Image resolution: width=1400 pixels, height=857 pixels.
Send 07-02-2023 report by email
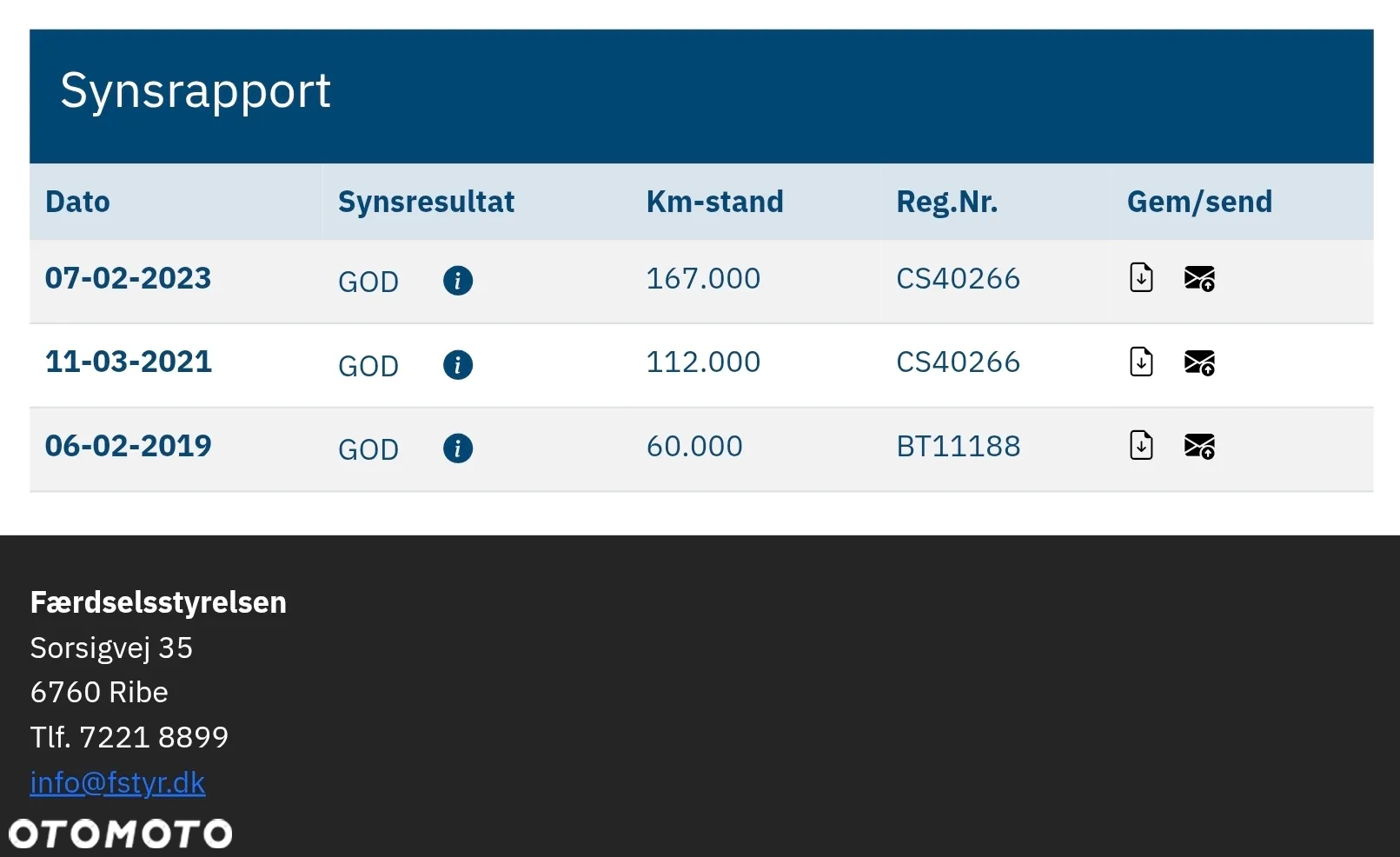(1199, 278)
